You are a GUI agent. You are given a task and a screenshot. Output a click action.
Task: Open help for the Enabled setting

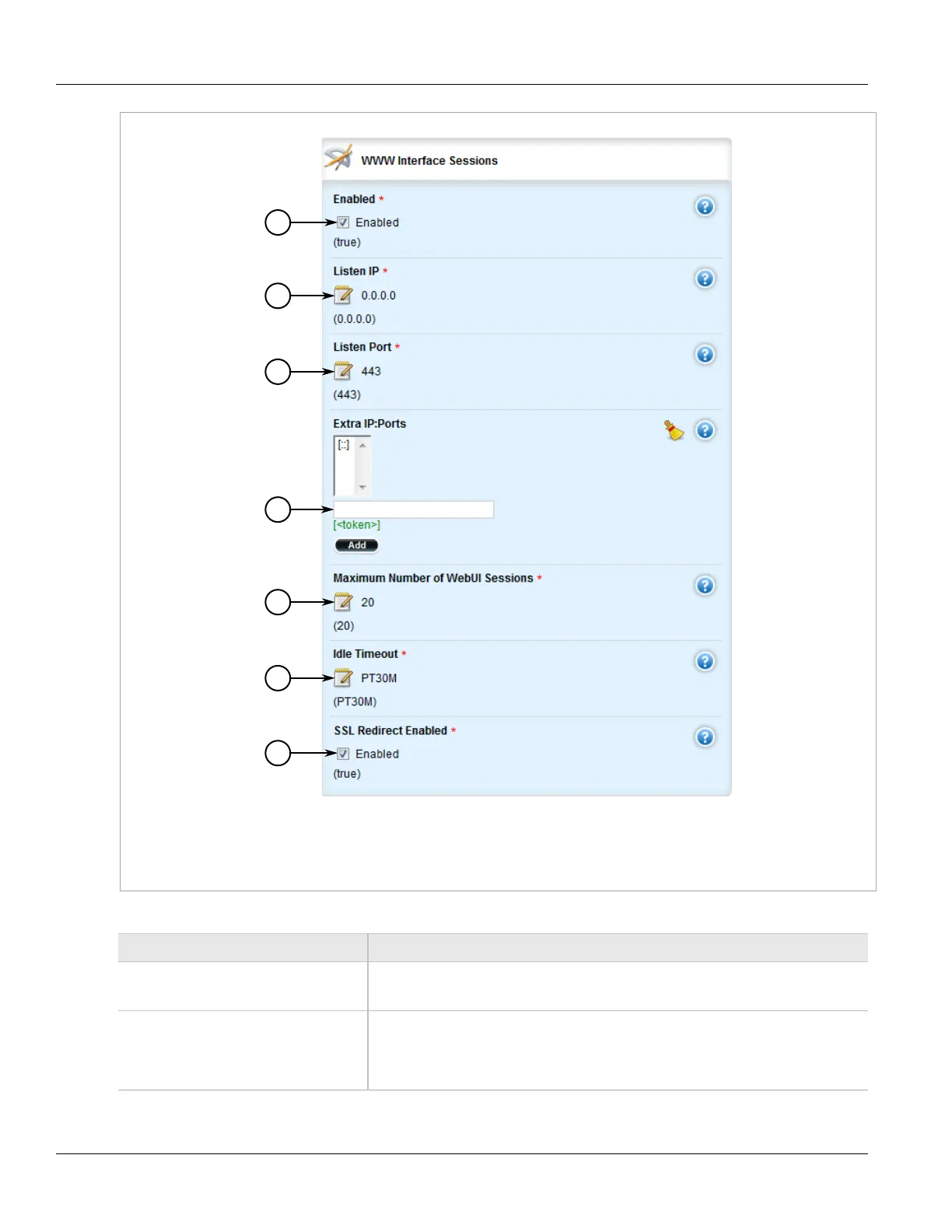pos(705,207)
